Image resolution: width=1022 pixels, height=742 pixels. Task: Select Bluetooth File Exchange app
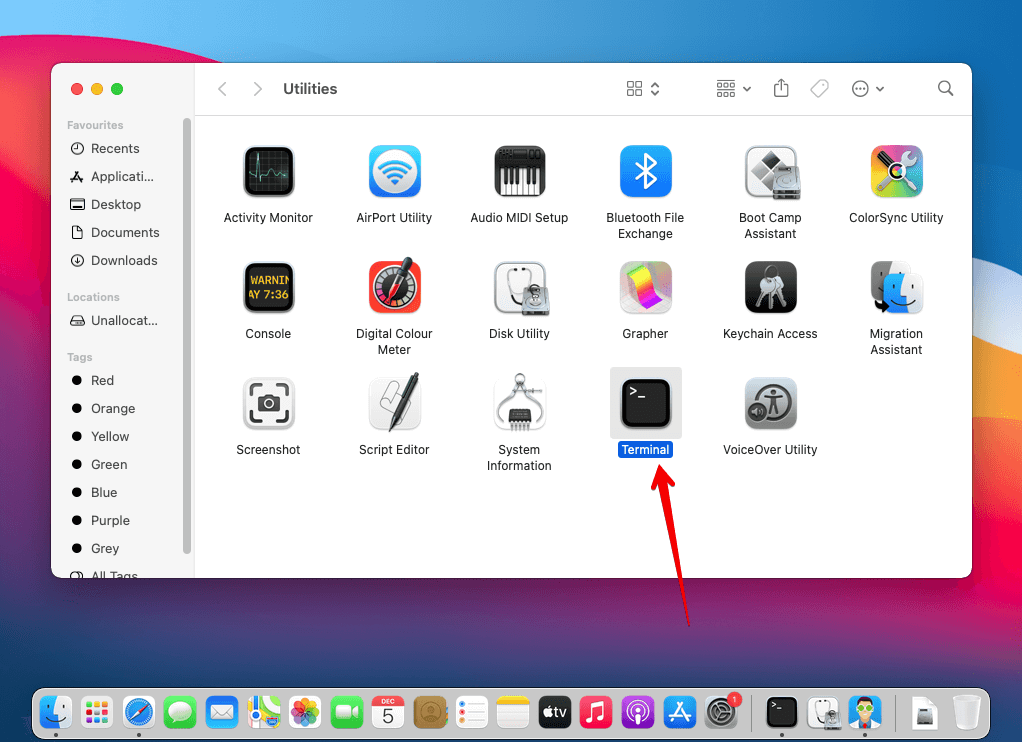645,171
